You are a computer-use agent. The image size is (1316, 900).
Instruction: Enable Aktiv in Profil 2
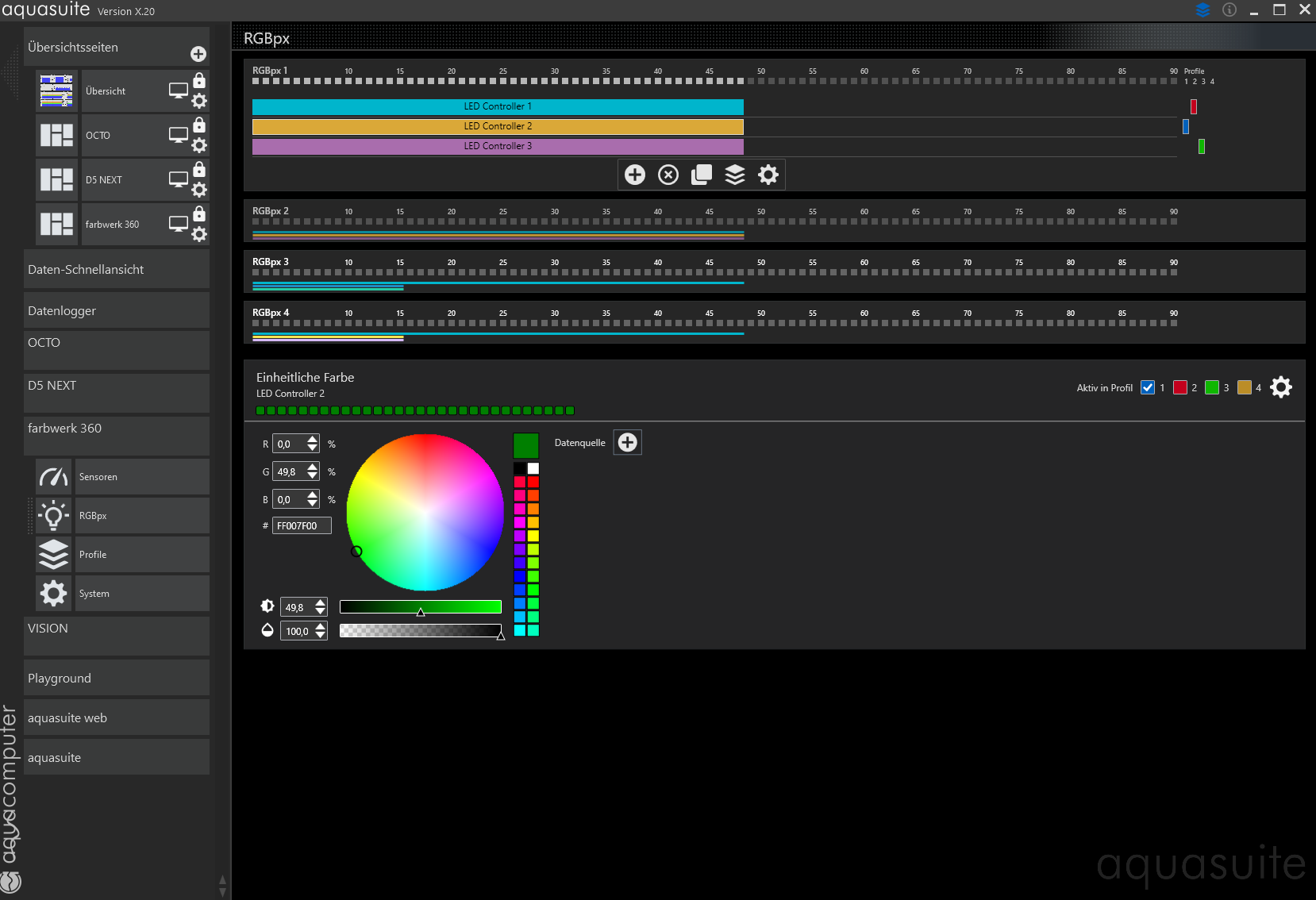[1180, 387]
